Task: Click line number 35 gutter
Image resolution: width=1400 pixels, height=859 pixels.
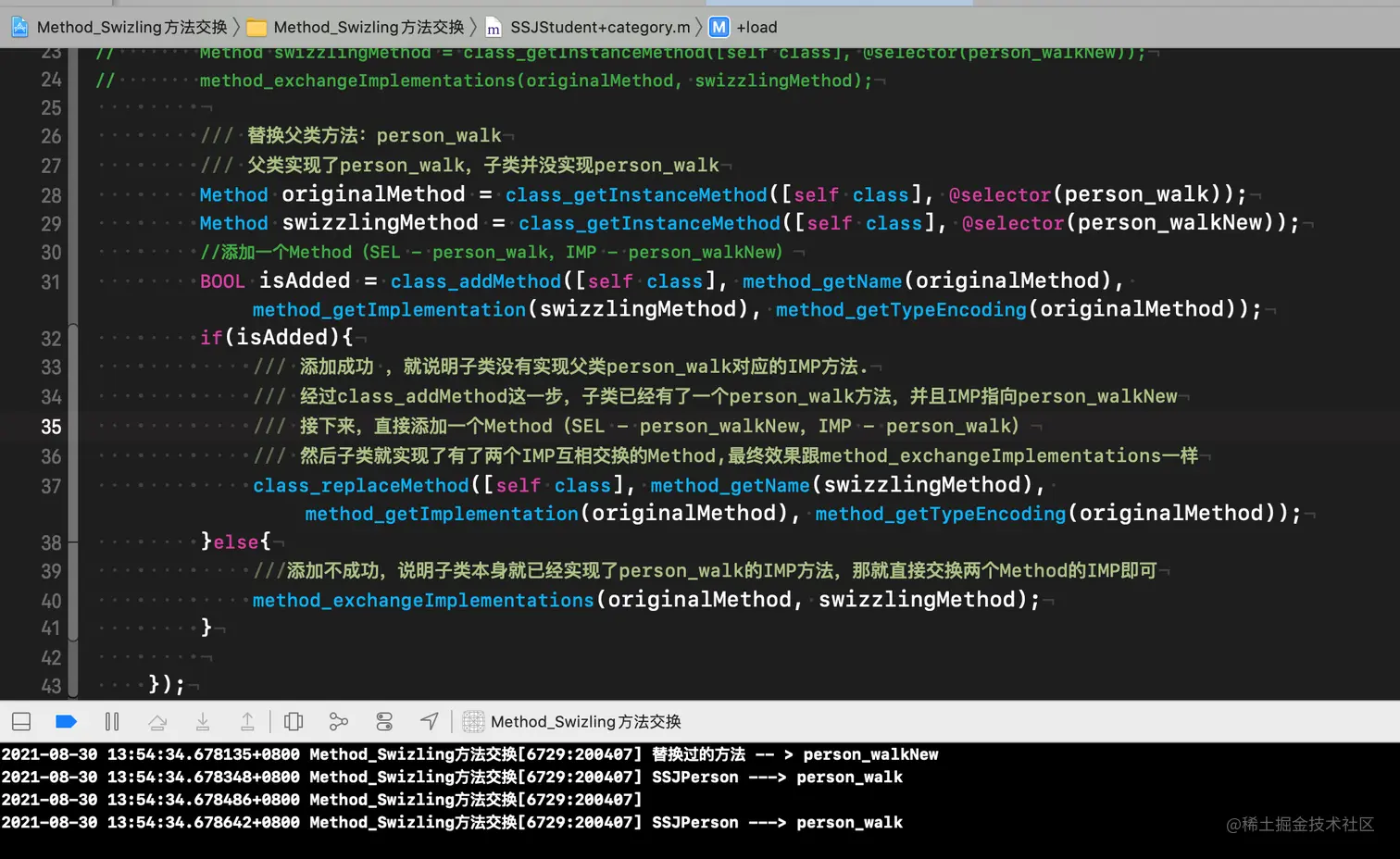Action: (x=51, y=427)
